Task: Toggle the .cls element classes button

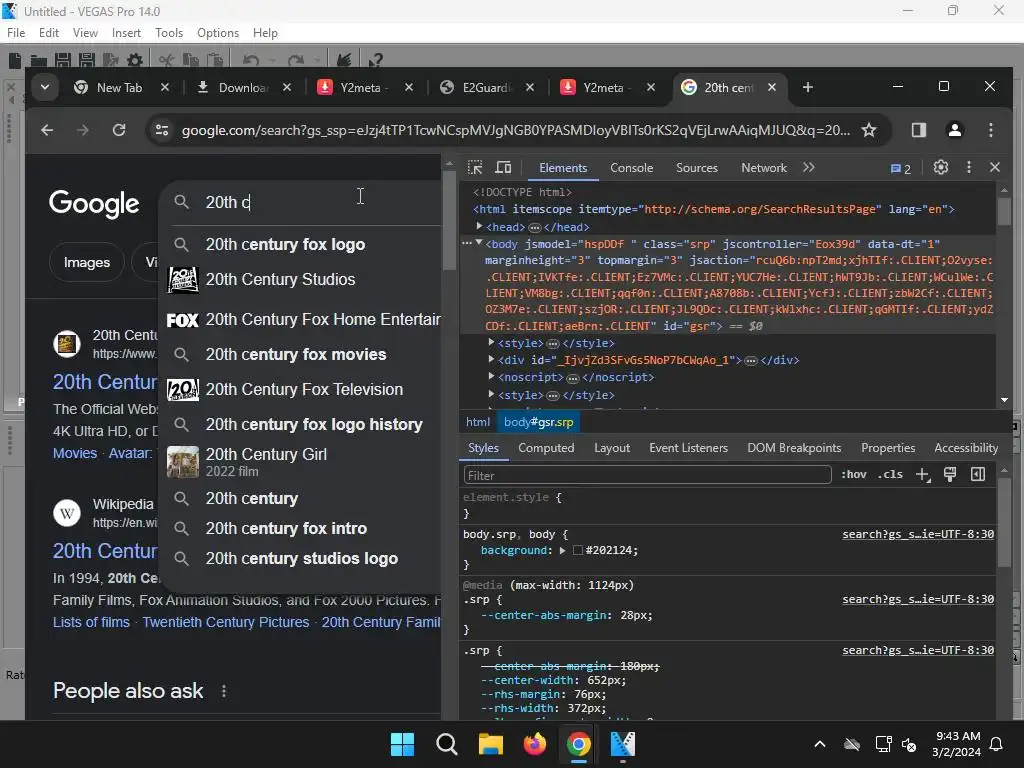Action: point(890,475)
